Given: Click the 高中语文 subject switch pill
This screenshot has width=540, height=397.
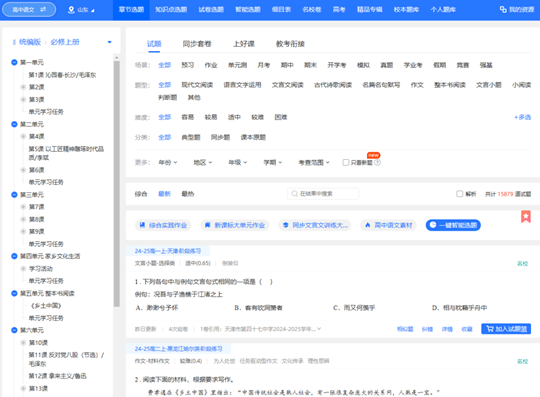Looking at the screenshot, I should tap(29, 10).
